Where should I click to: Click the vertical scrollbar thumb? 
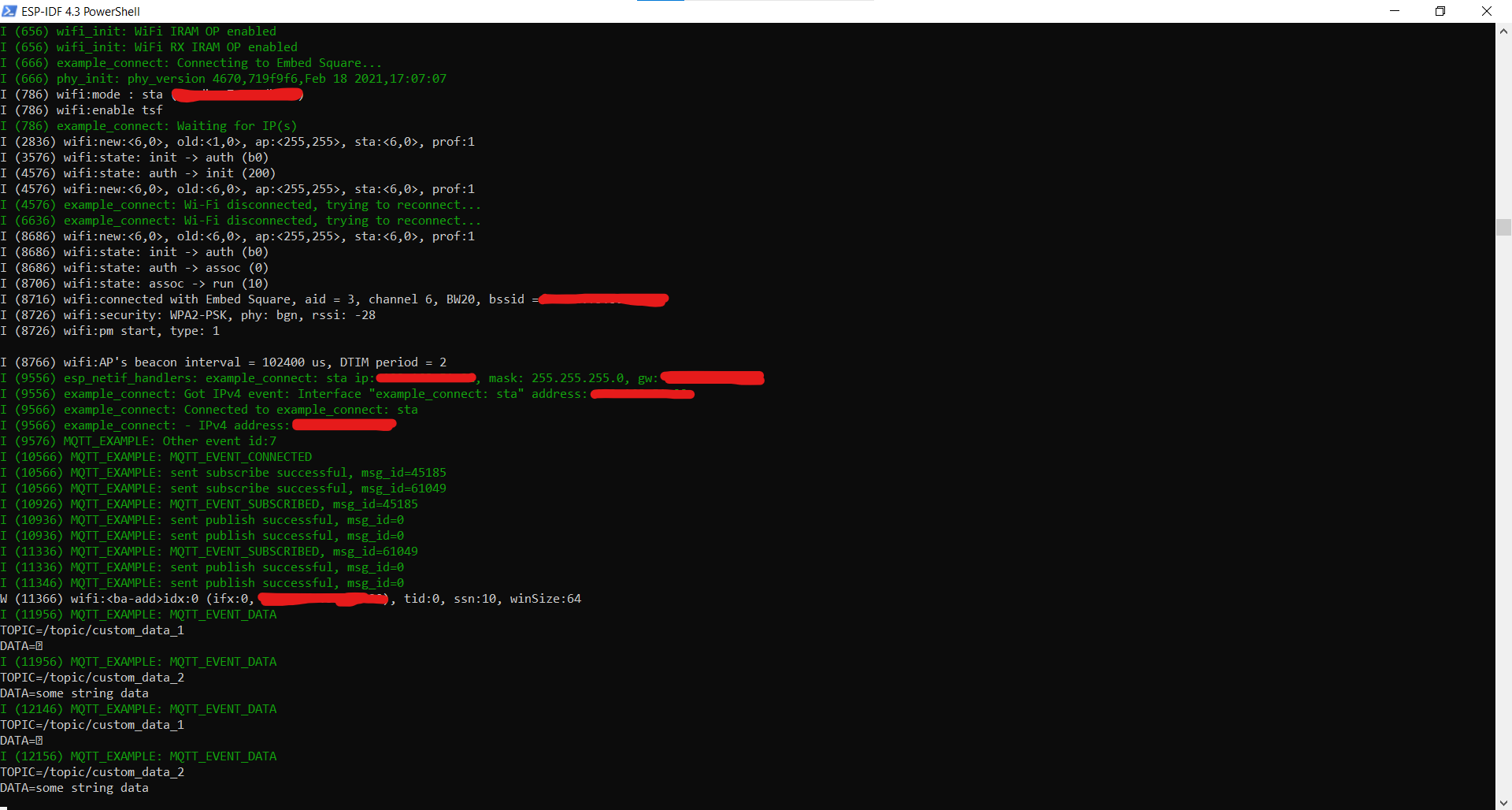point(1503,227)
